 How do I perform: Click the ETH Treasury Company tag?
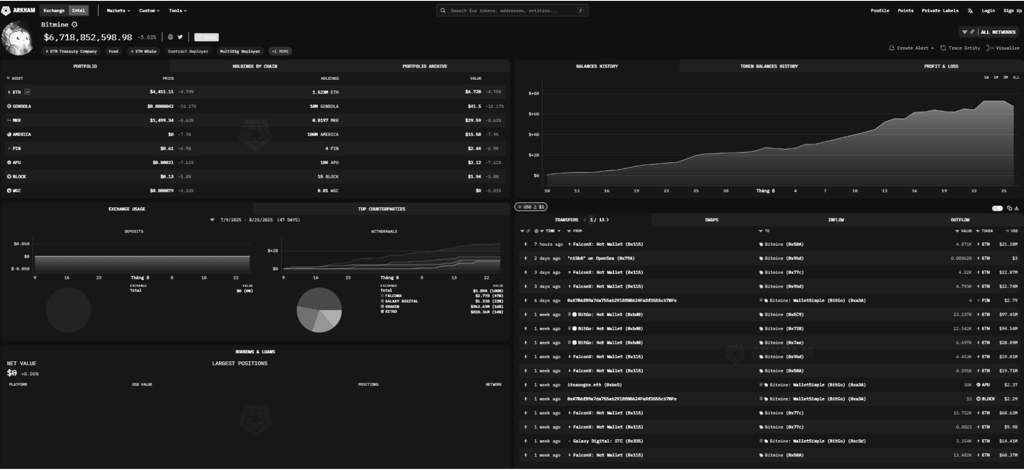click(x=72, y=51)
